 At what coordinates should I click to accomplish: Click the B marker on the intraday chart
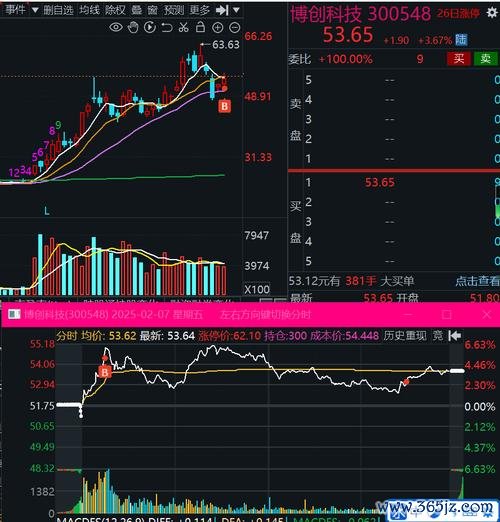tap(105, 372)
